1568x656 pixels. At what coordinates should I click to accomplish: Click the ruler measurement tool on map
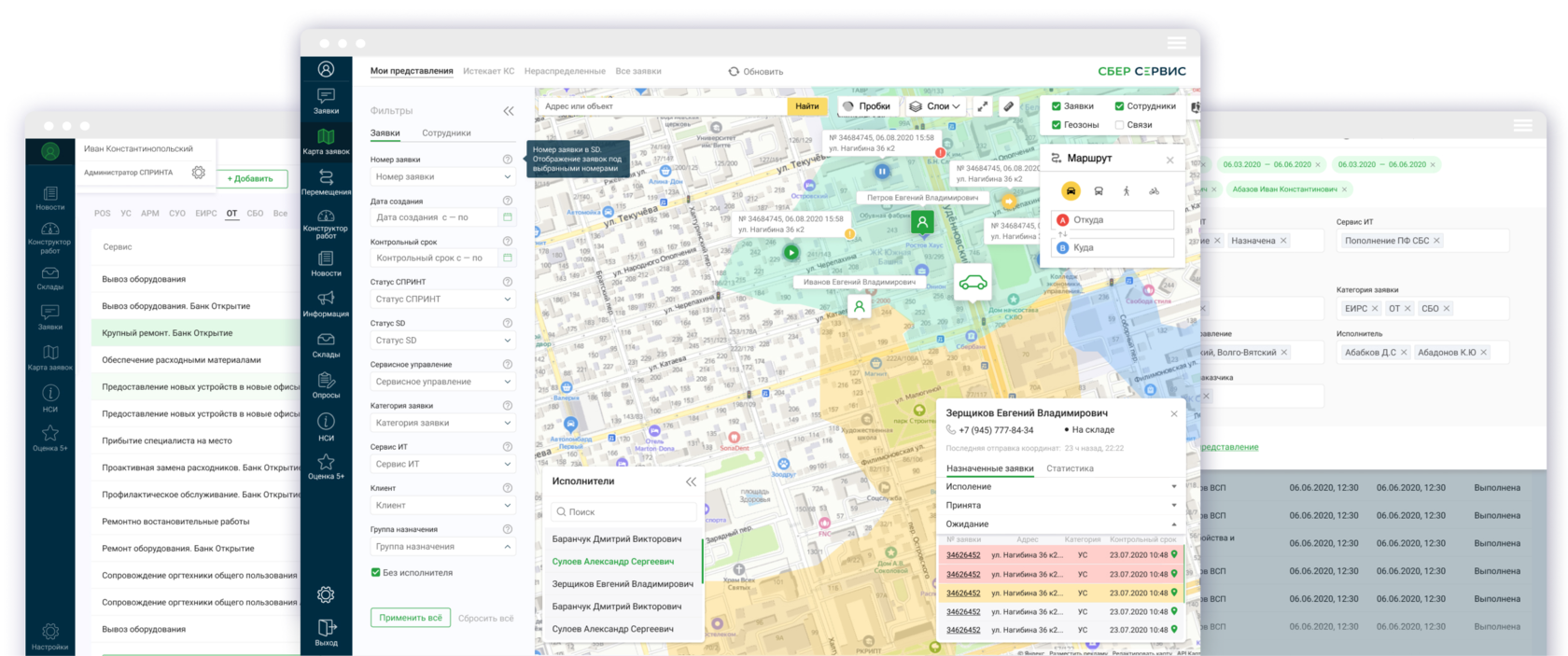(x=1008, y=106)
